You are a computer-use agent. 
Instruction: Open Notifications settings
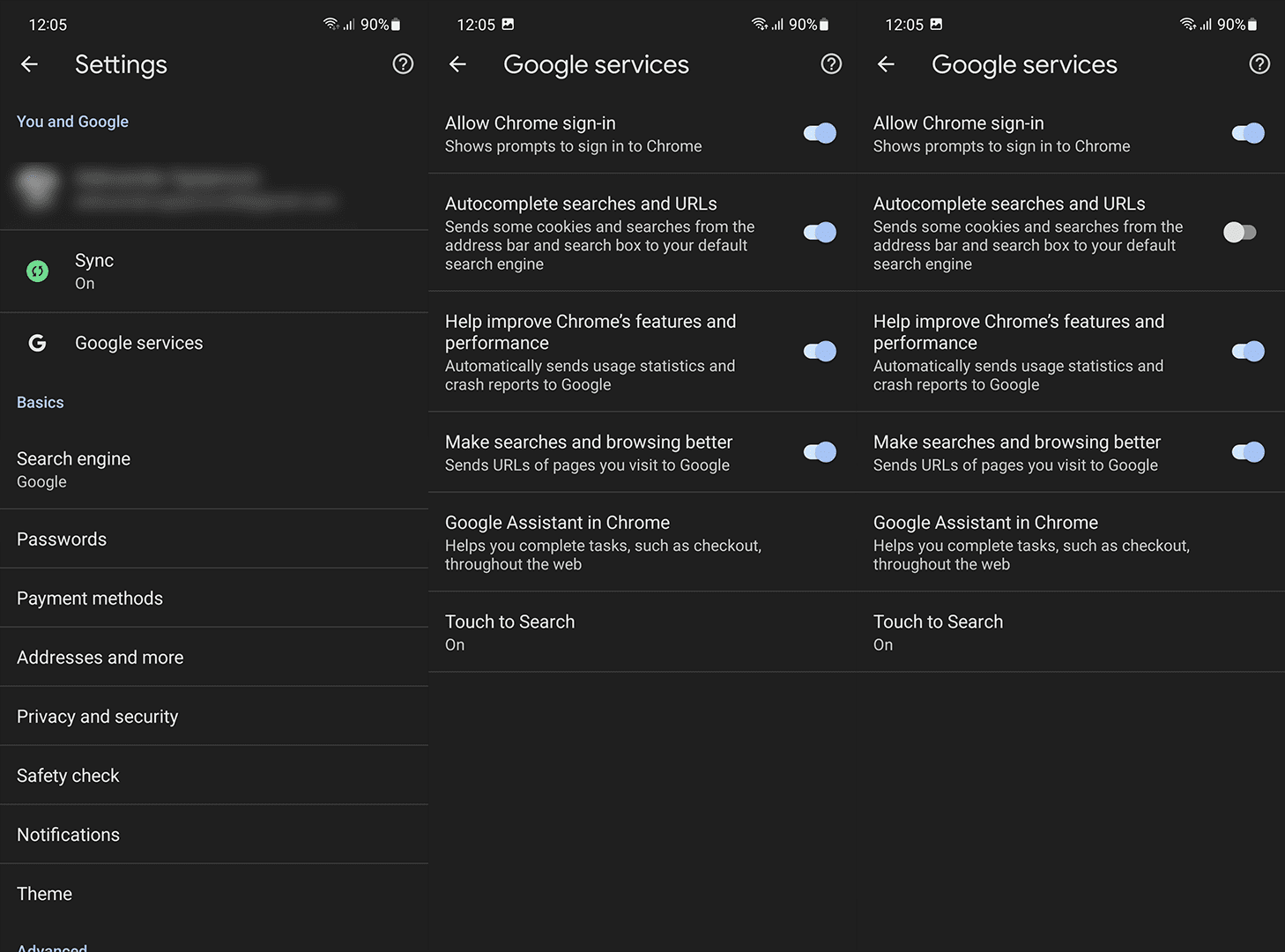click(214, 834)
